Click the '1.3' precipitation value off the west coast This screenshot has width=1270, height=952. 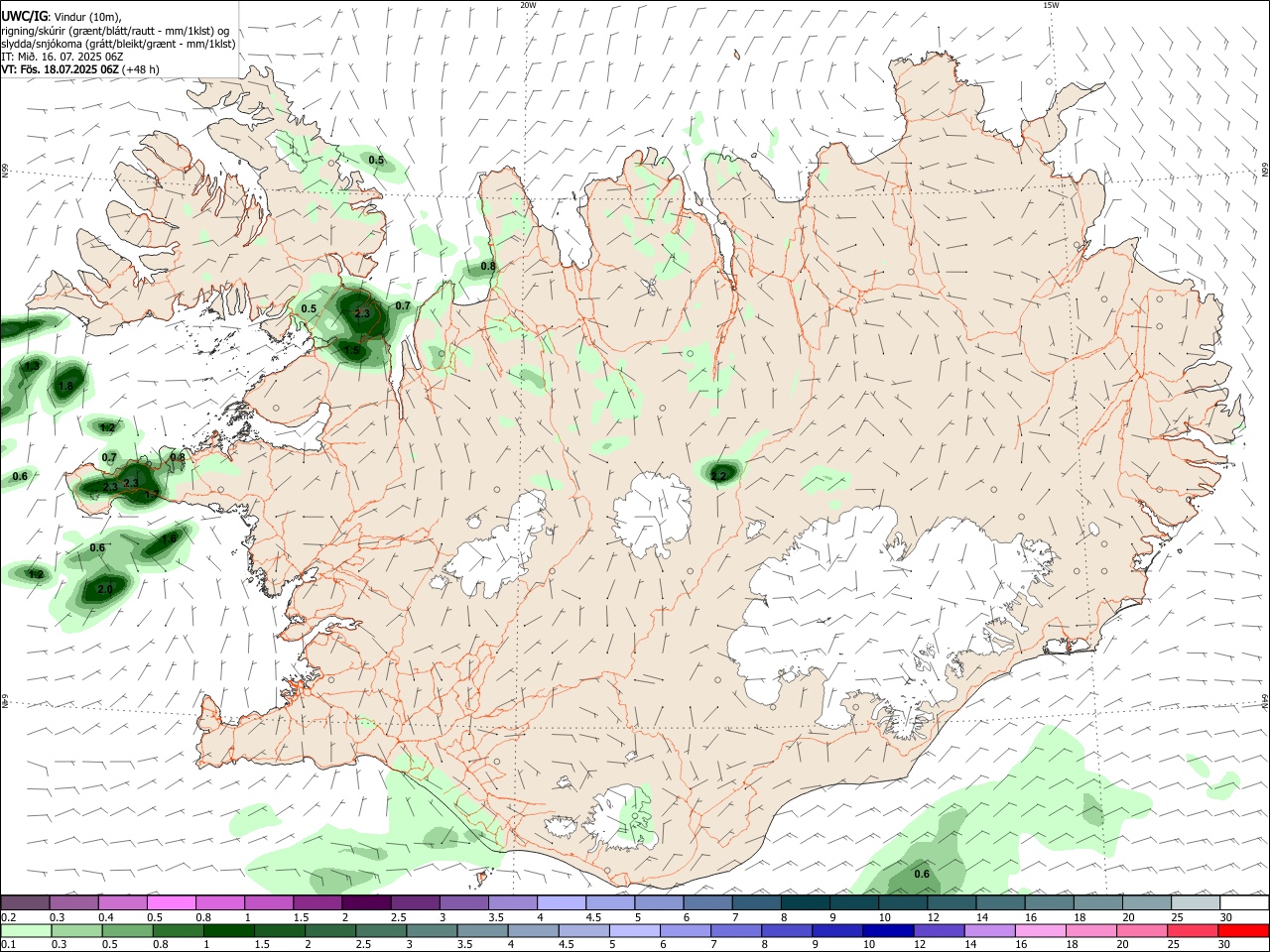(32, 366)
